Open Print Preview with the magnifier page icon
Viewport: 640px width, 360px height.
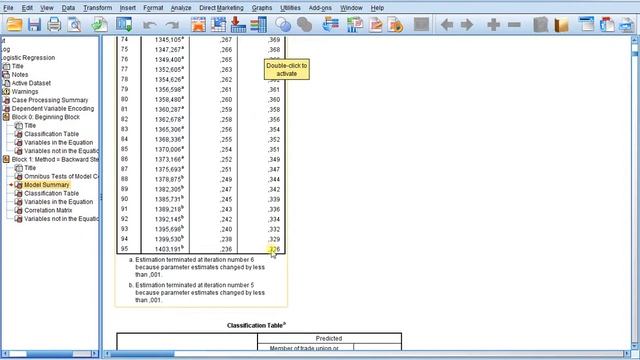75,24
